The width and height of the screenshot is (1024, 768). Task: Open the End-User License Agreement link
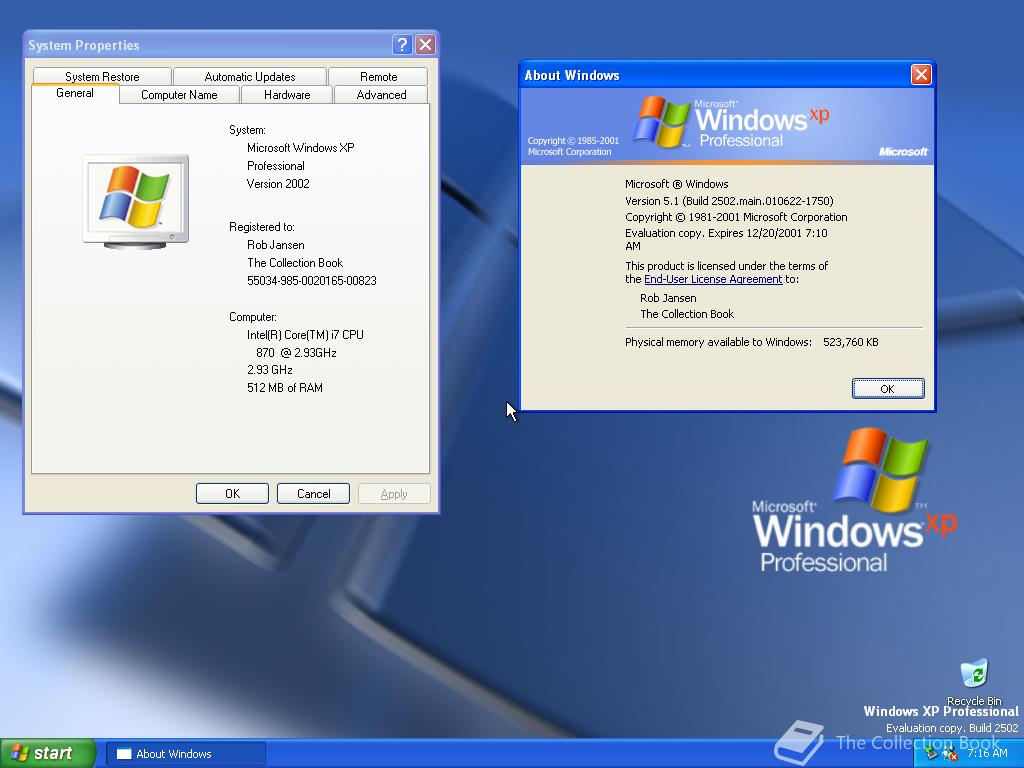point(713,279)
